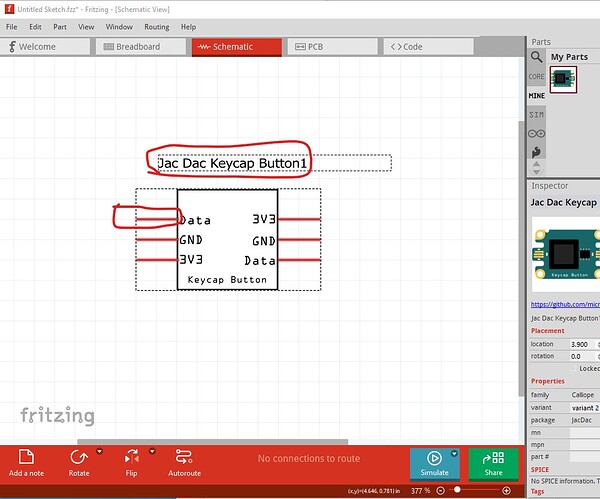Select the MINE parts bin

[x=536, y=96]
